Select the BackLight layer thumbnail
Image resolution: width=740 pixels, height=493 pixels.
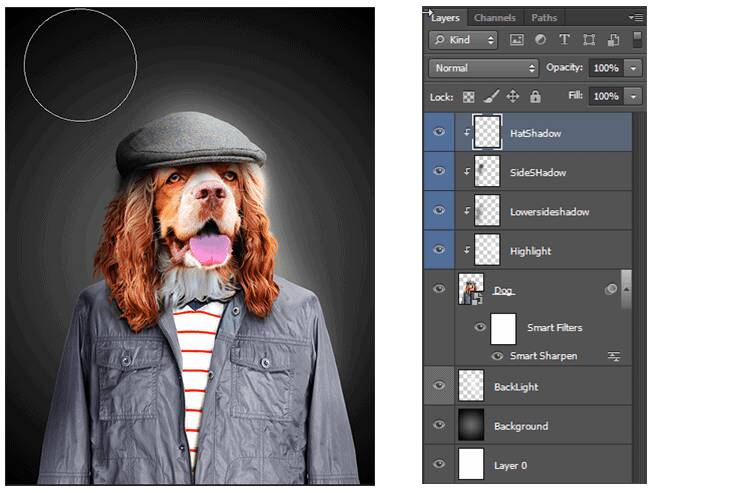point(471,386)
